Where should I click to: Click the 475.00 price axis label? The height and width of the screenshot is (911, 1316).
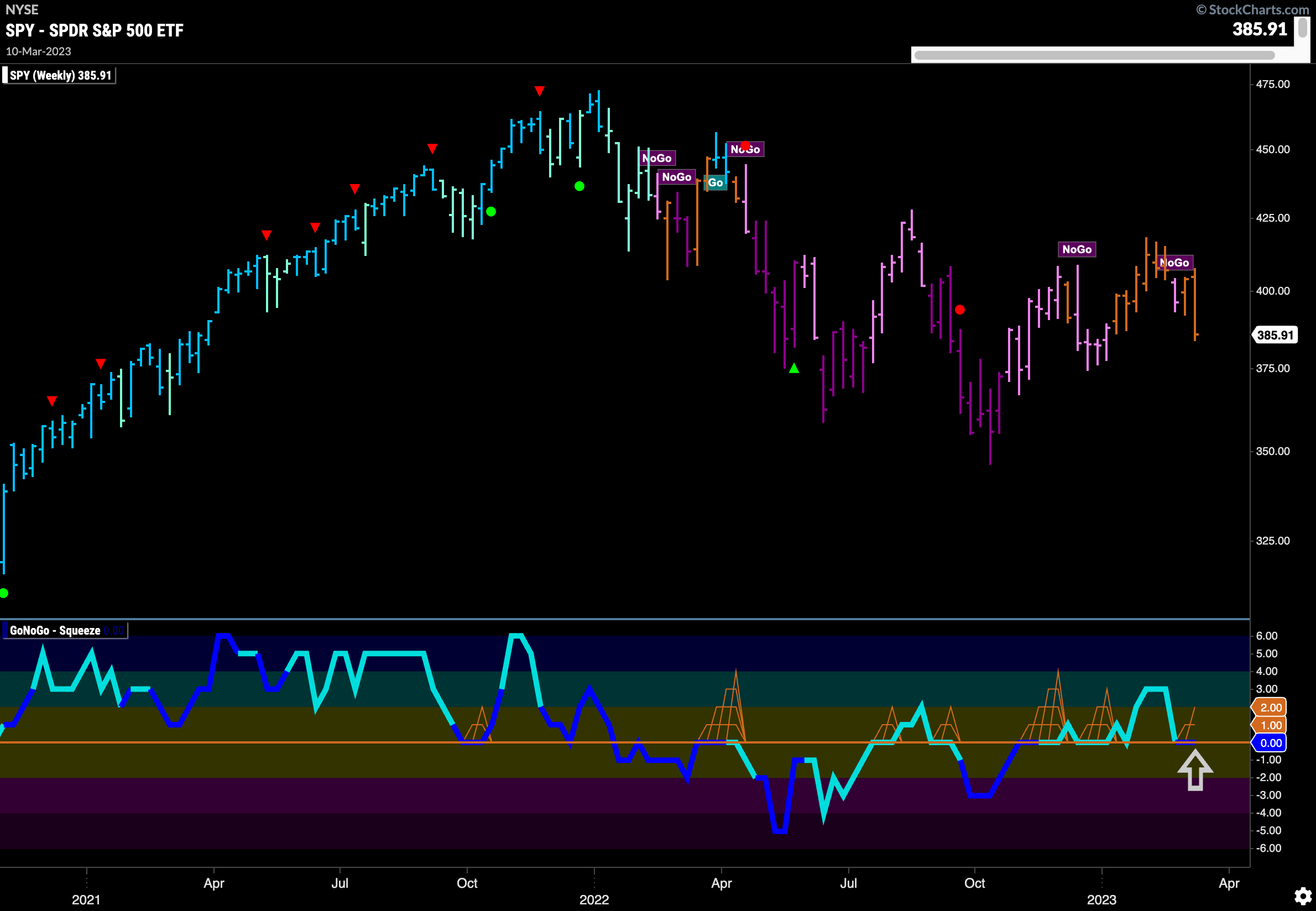(1273, 85)
